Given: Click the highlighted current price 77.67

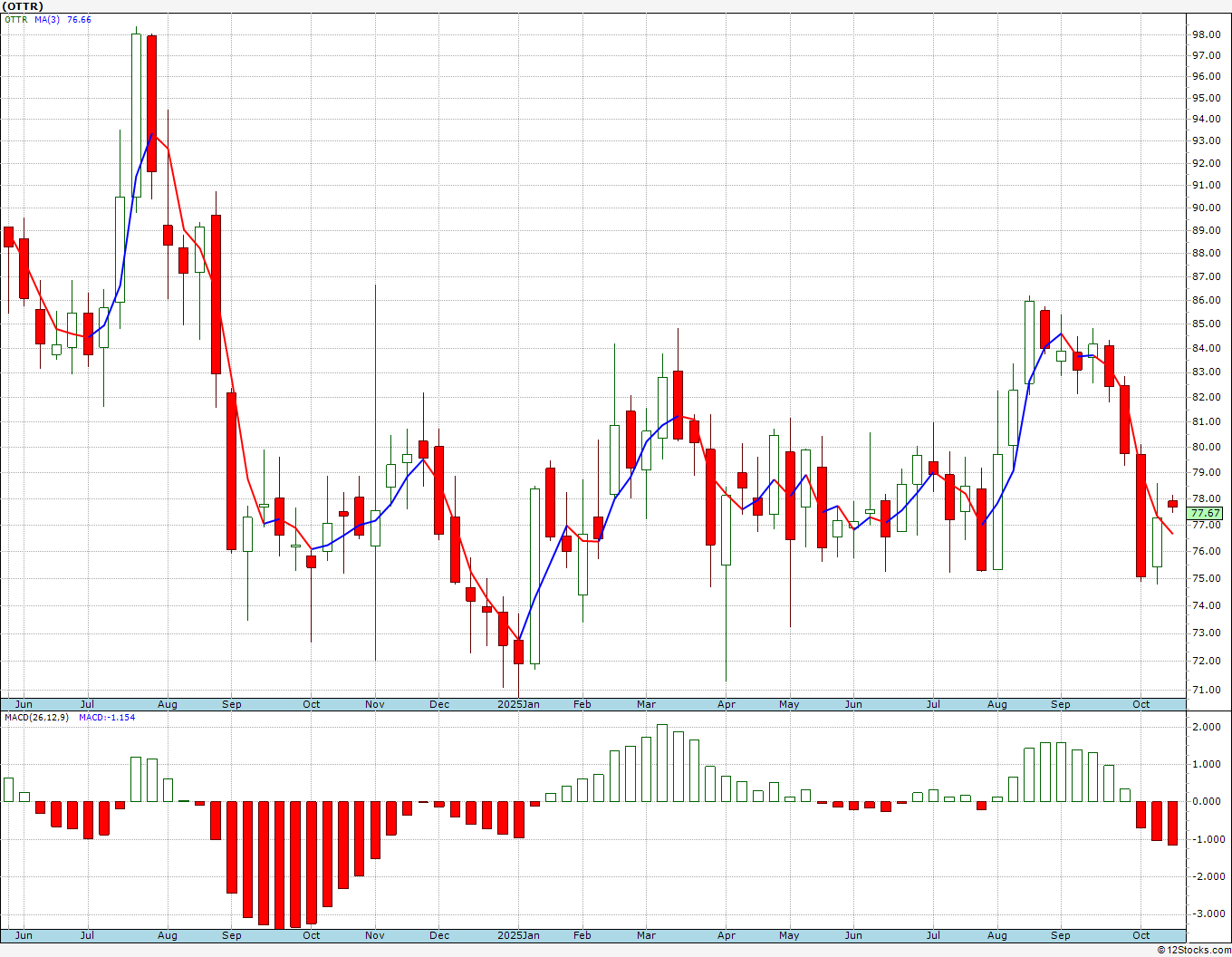Looking at the screenshot, I should [1206, 513].
